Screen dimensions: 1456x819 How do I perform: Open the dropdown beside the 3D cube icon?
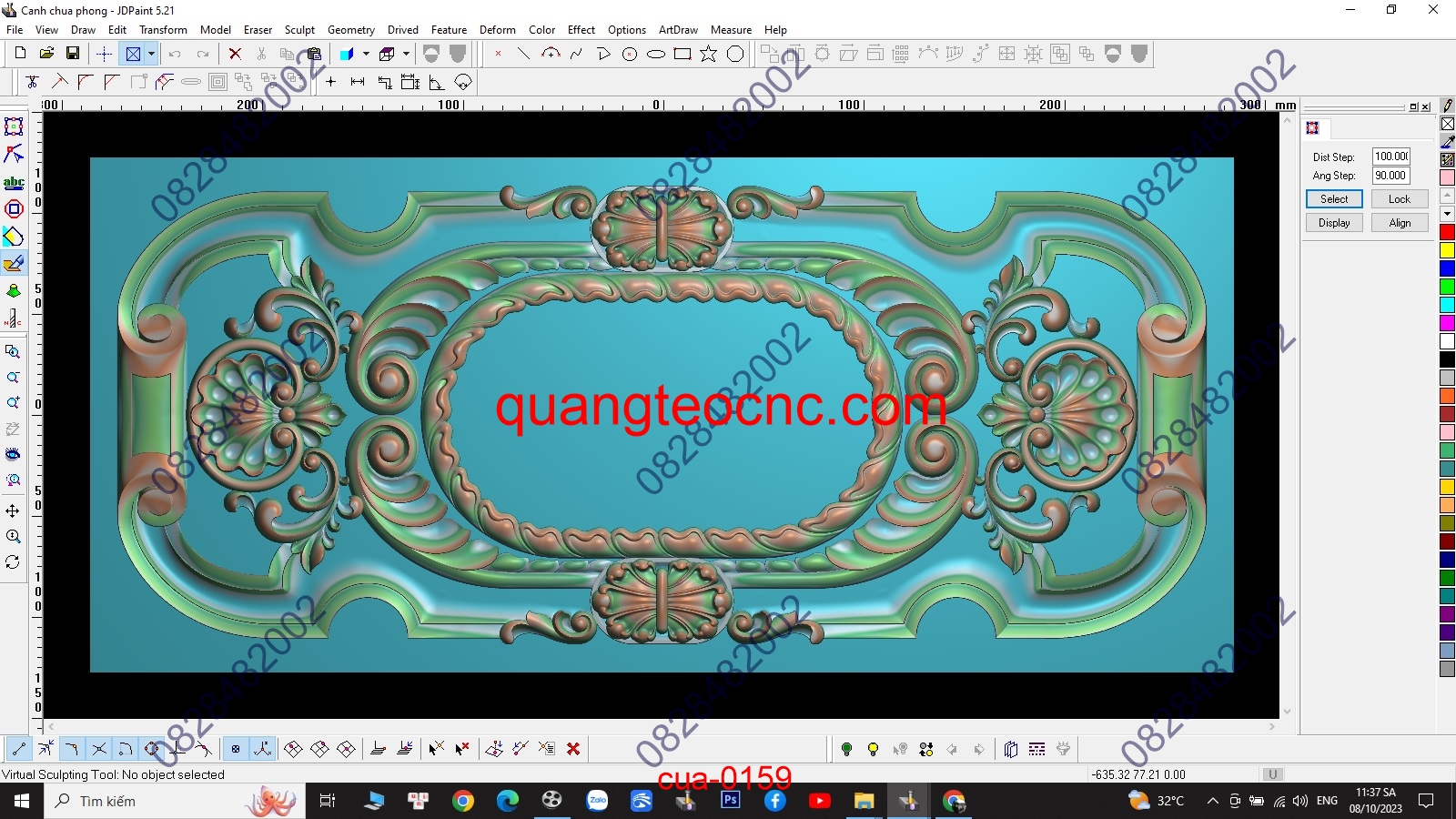[406, 55]
